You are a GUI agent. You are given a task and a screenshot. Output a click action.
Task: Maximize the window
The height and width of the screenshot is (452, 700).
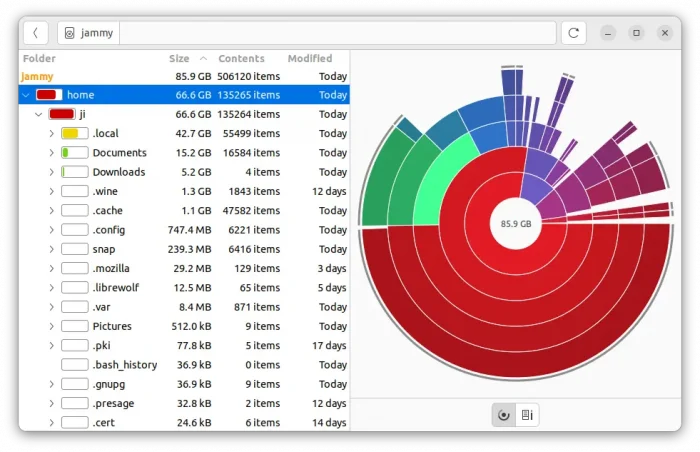[x=636, y=33]
